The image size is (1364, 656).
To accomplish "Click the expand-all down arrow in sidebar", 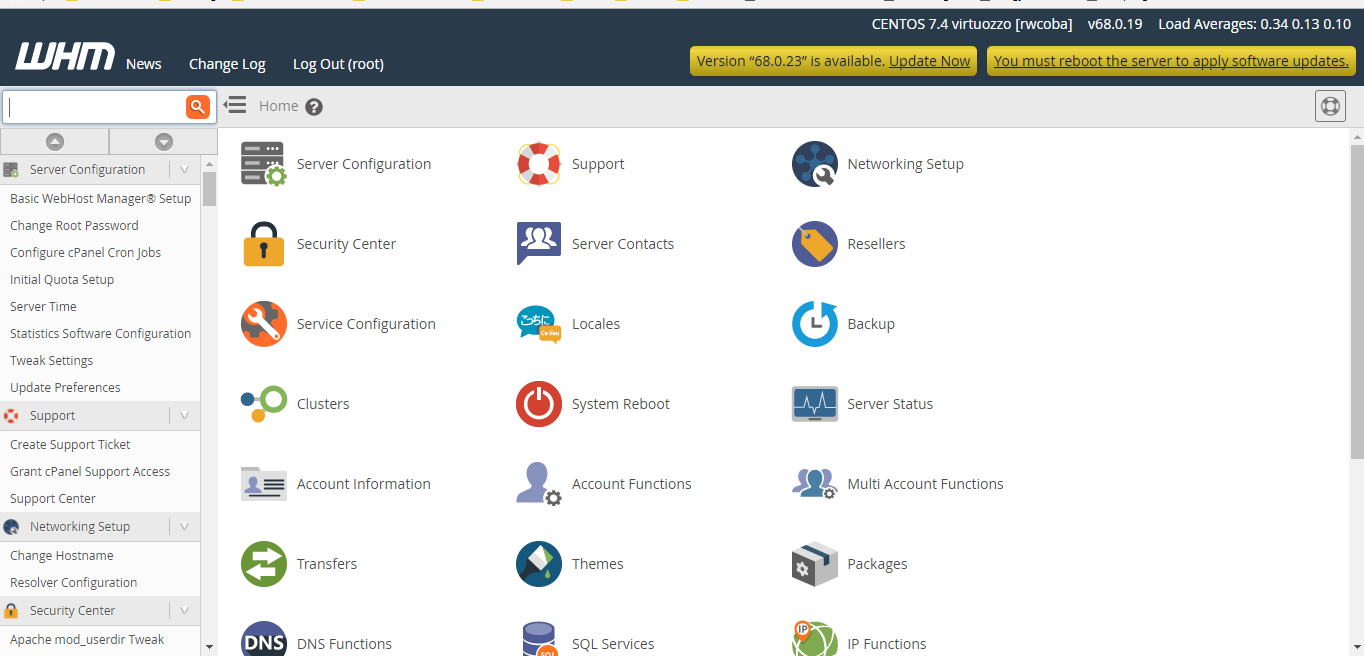I will pos(164,142).
